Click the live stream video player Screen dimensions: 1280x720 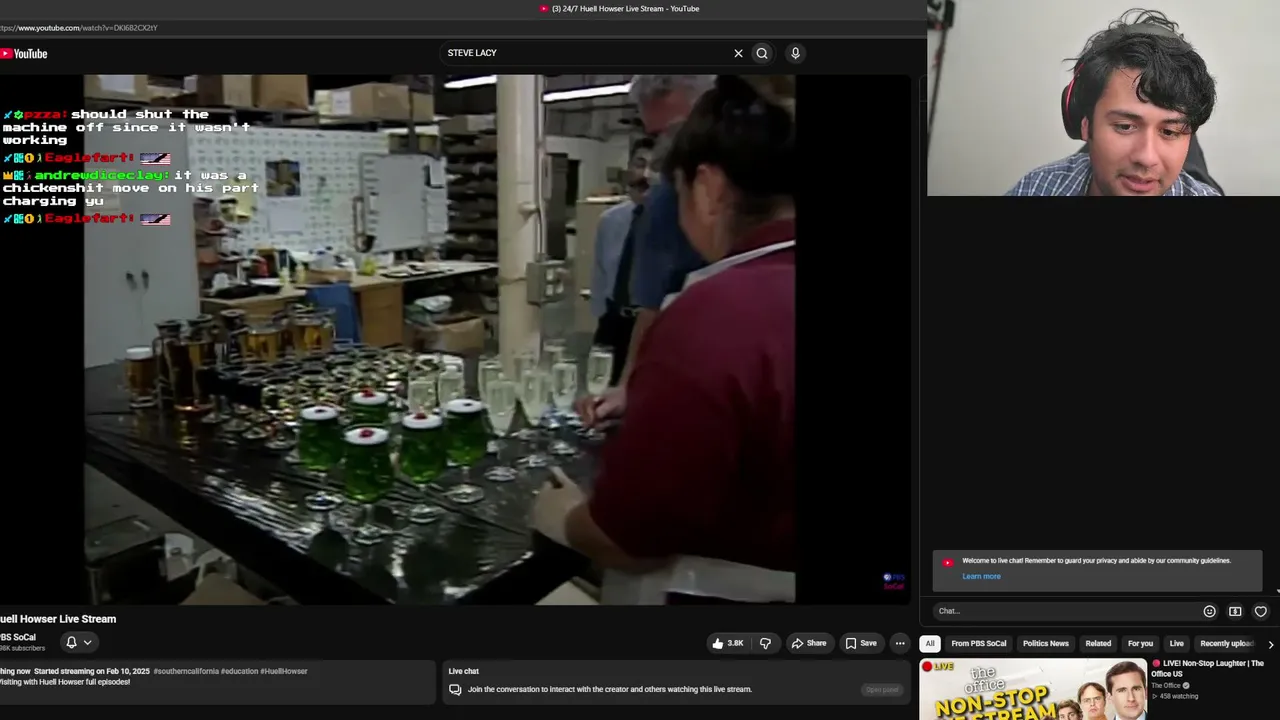(x=455, y=340)
